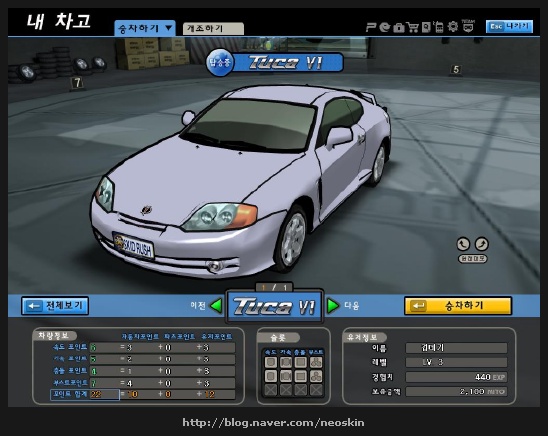Click locked third-row 부스트 slot
The height and width of the screenshot is (436, 548).
point(316,390)
